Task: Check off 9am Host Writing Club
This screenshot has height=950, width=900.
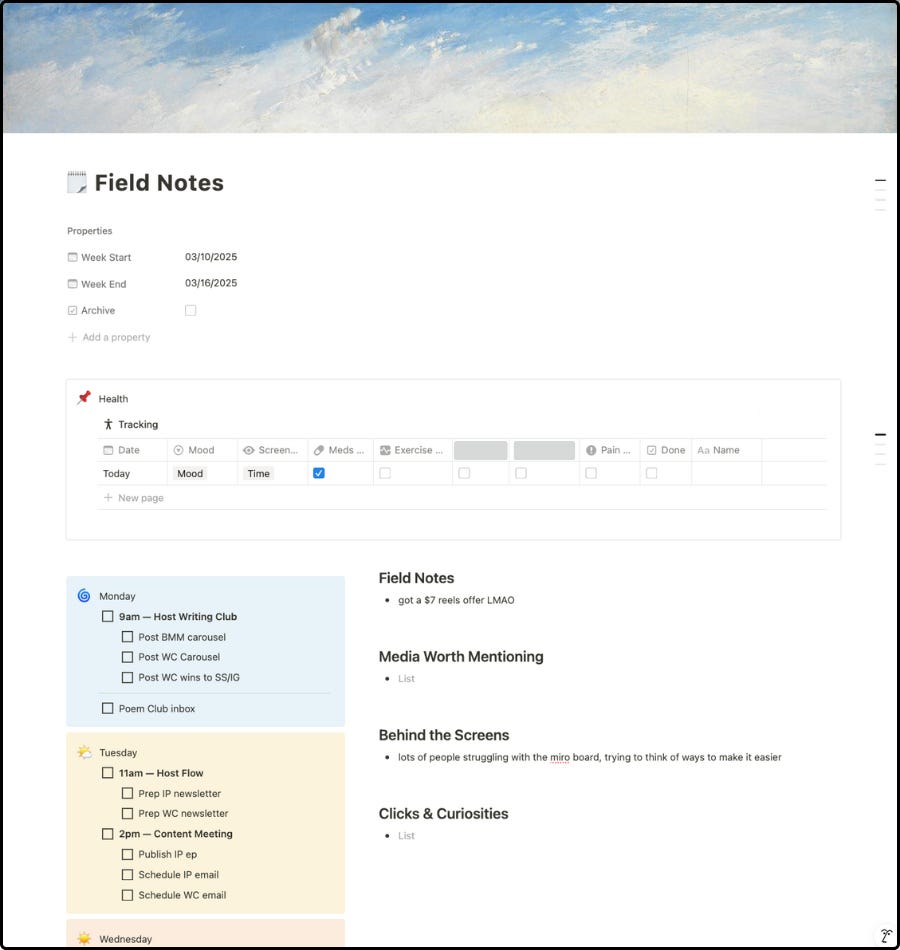Action: pos(108,616)
